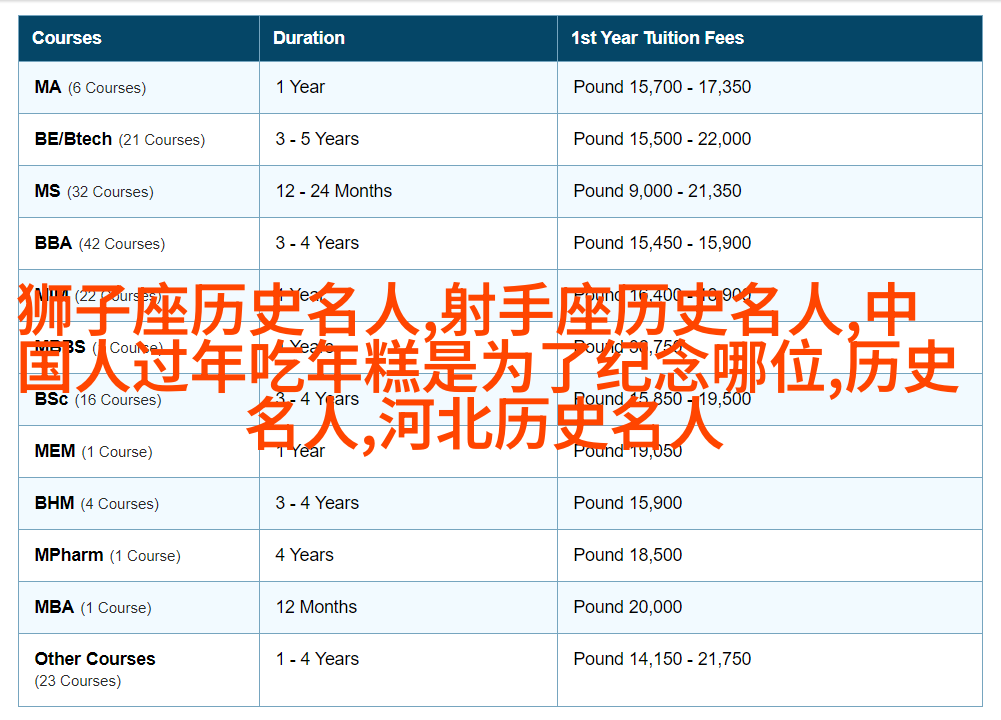Click the 12 - 24 Months duration cell
The height and width of the screenshot is (720, 1001).
(334, 191)
